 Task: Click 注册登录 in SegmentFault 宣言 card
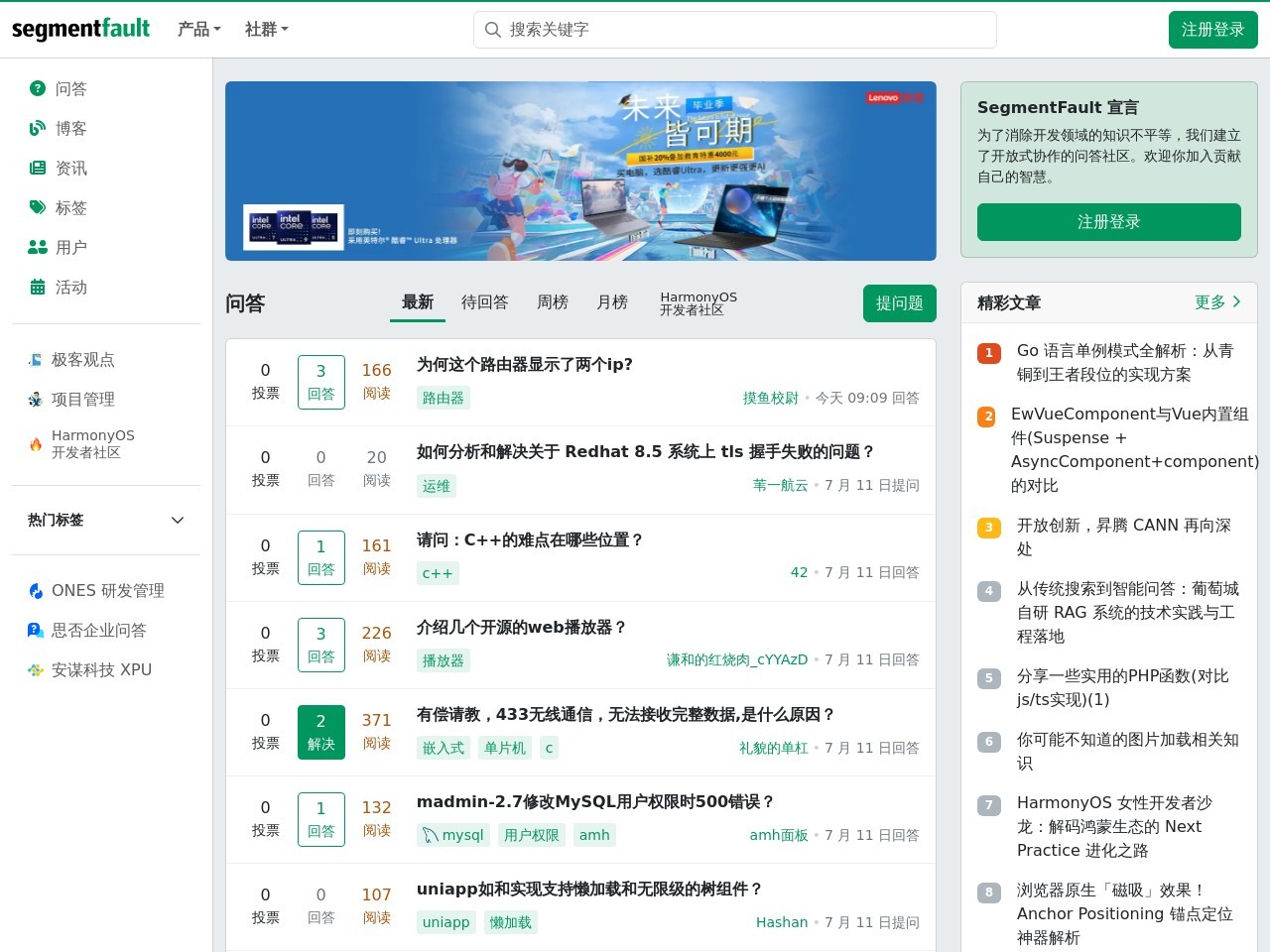(1109, 222)
